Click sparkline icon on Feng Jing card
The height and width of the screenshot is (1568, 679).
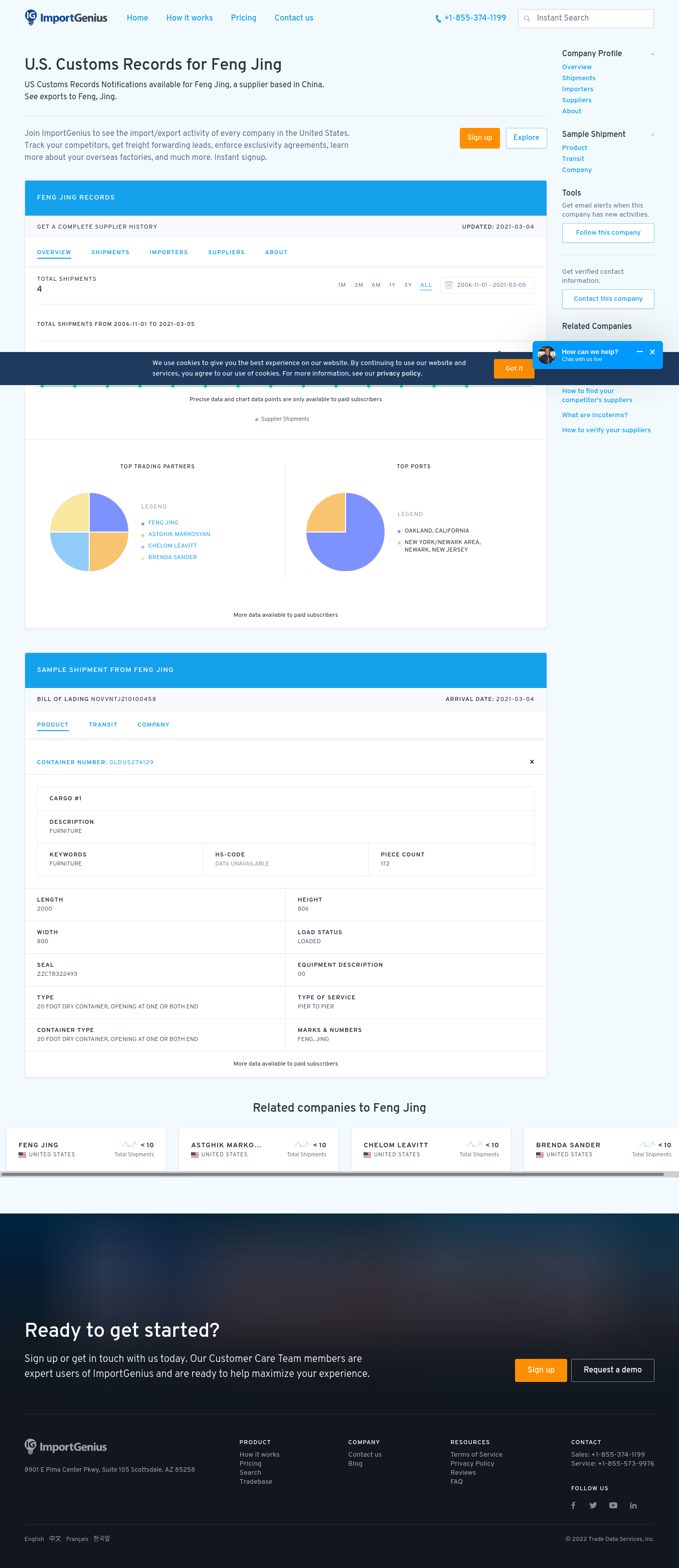click(x=129, y=1144)
